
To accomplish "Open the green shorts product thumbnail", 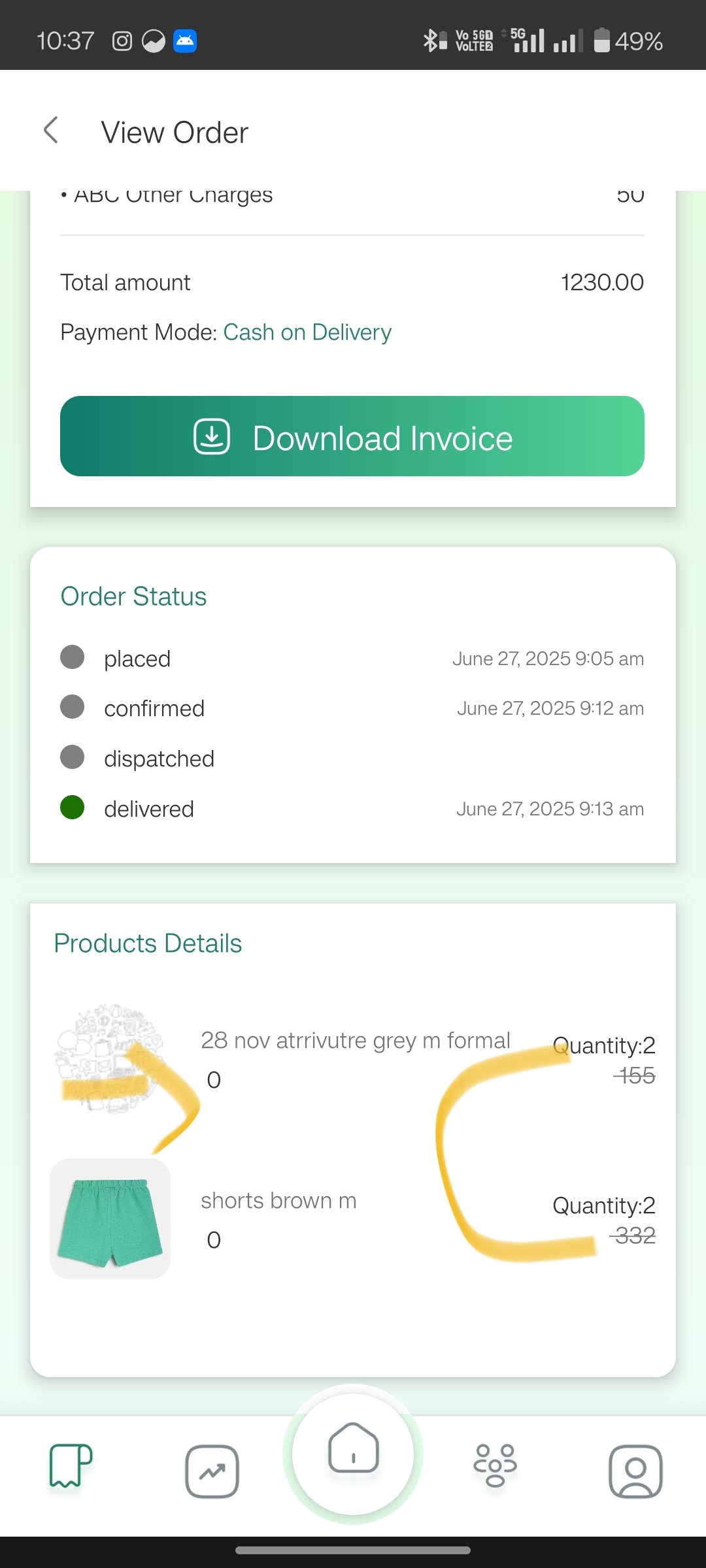I will pos(110,1218).
